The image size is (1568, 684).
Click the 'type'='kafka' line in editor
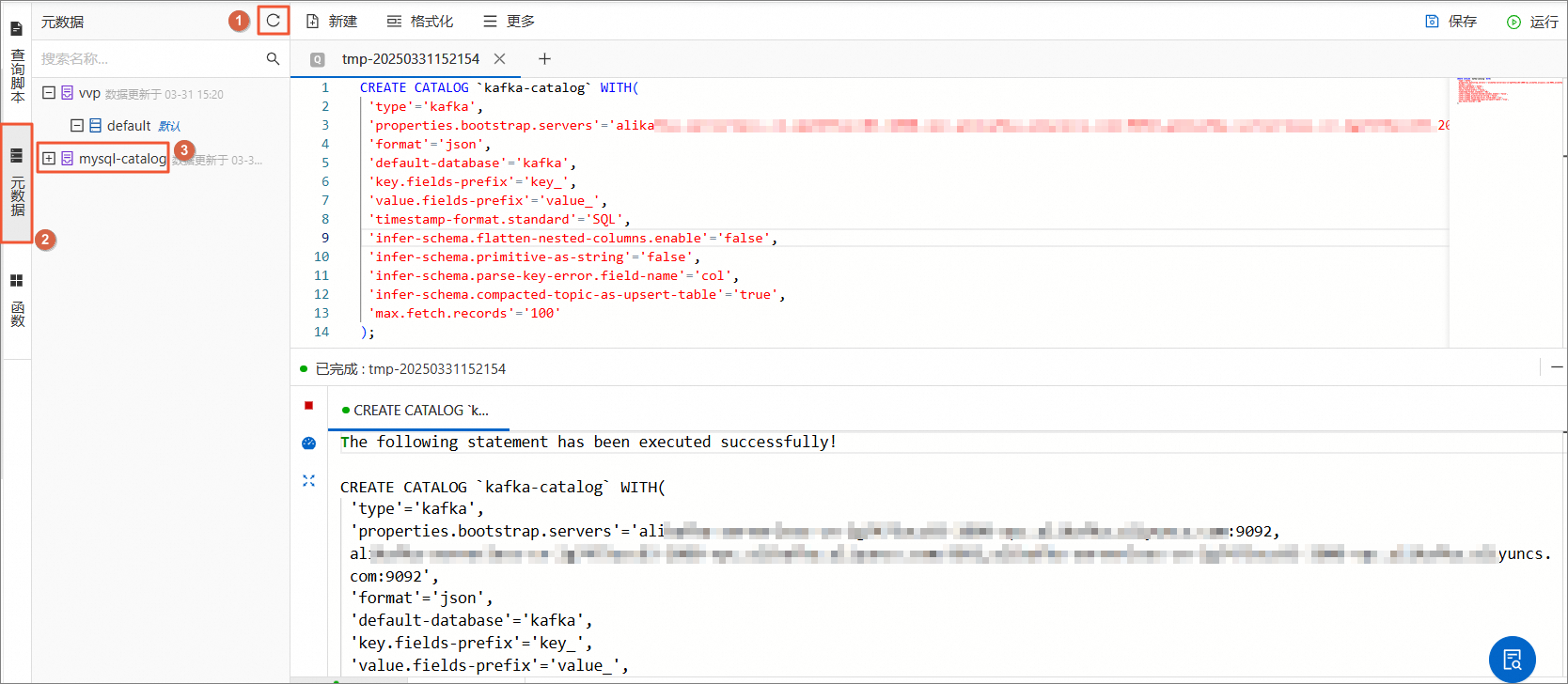[x=426, y=106]
